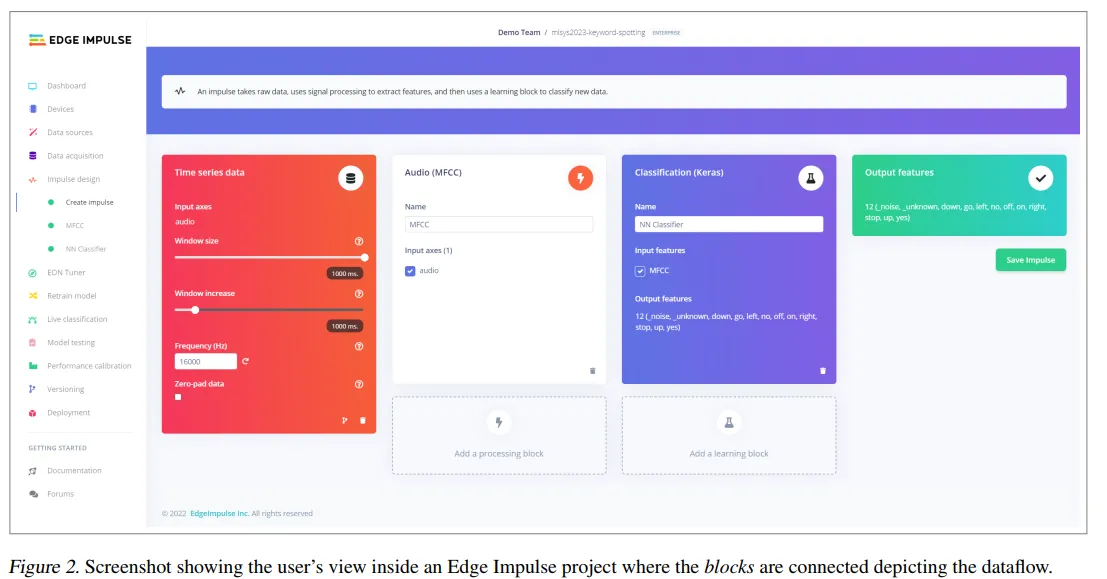Delete the Audio MFCC block via trash icon
The height and width of the screenshot is (579, 1107).
pos(592,371)
